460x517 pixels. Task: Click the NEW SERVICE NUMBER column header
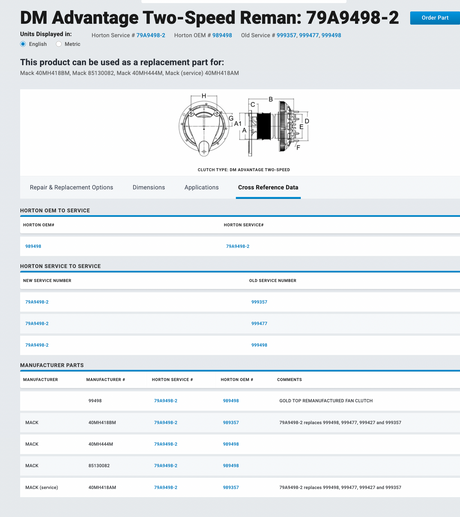click(47, 281)
